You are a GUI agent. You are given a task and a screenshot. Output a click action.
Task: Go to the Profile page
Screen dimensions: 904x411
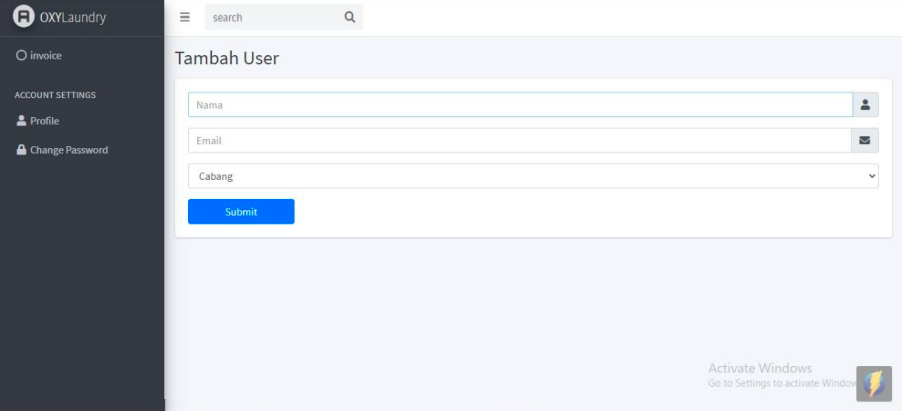[x=44, y=121]
